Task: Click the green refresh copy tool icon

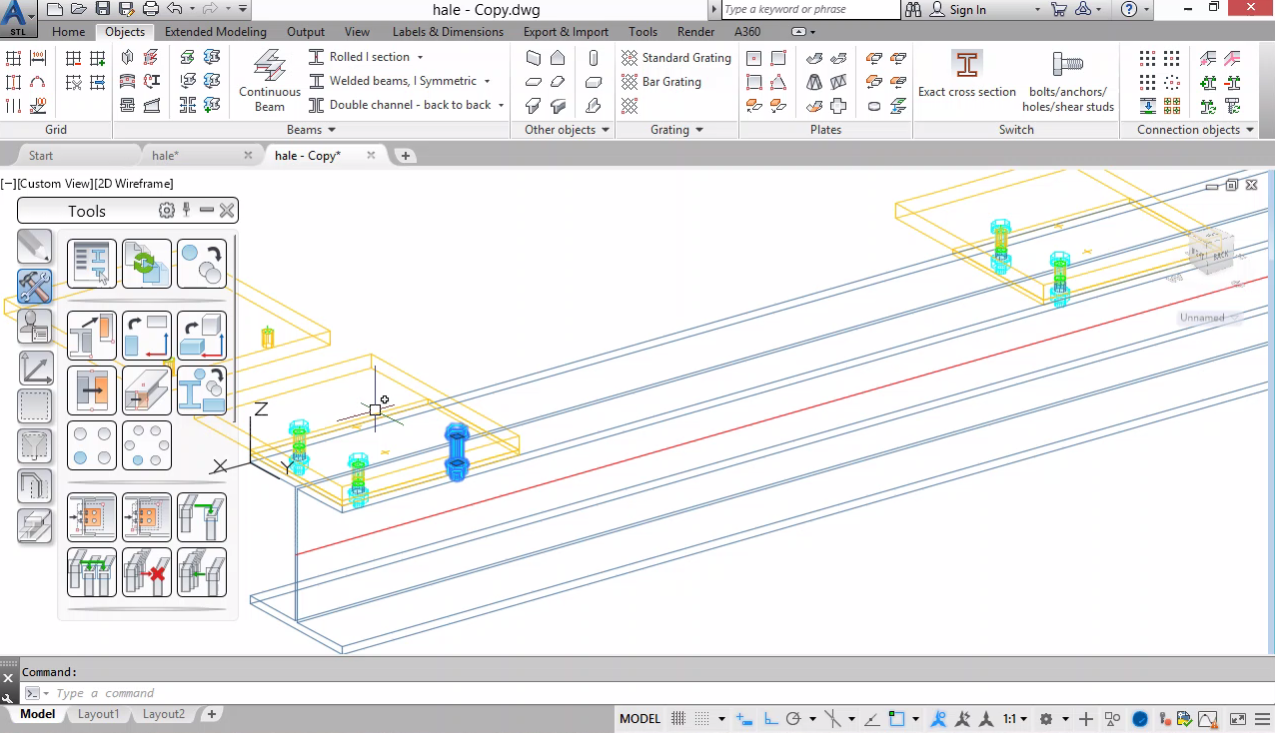Action: [x=147, y=264]
